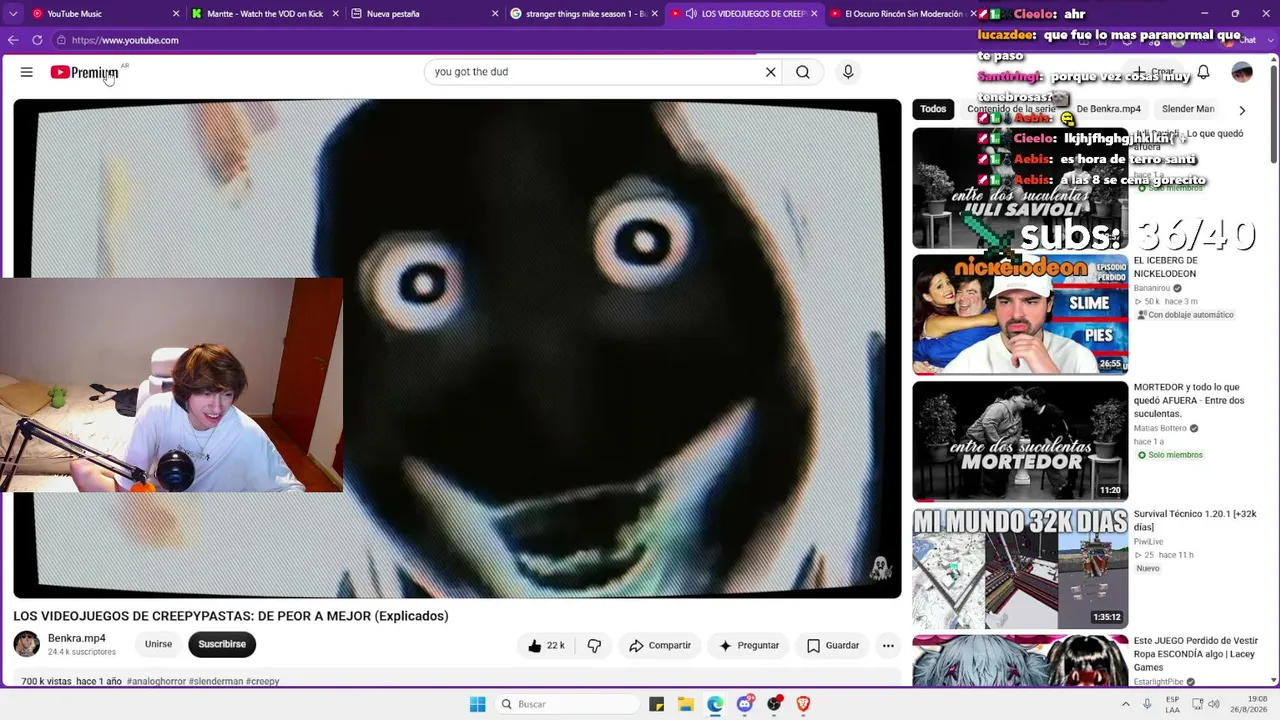Open the sticky notes taskbar app
The height and width of the screenshot is (720, 1280).
[657, 704]
